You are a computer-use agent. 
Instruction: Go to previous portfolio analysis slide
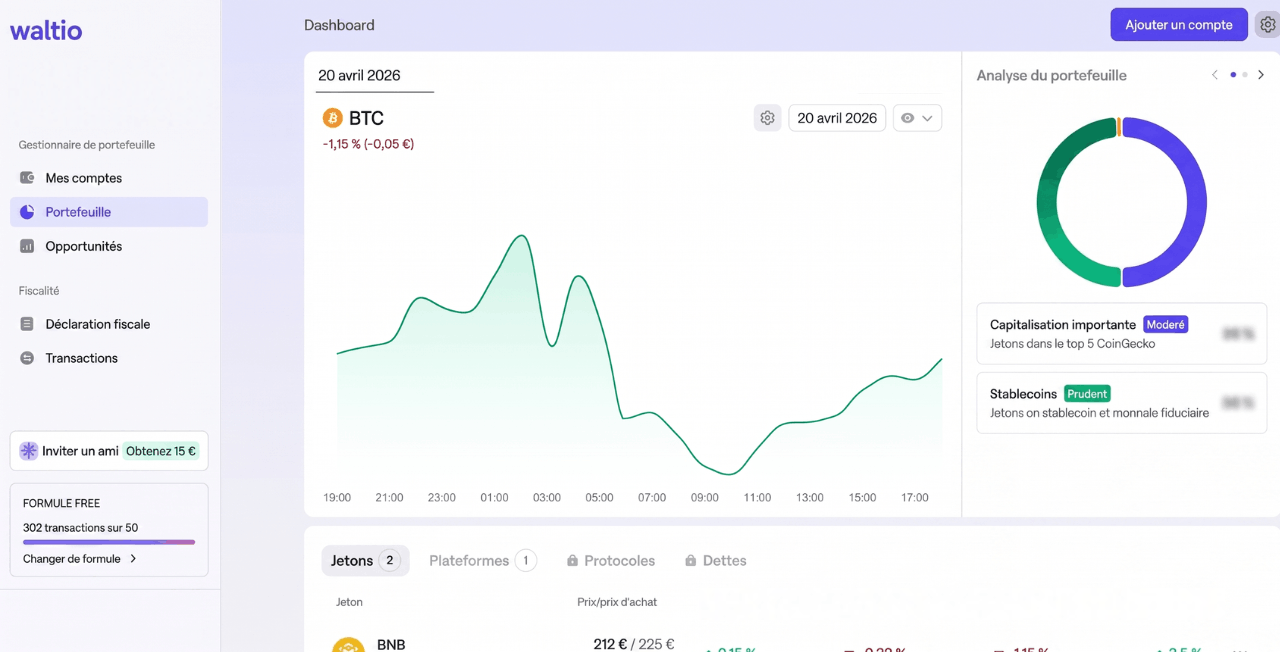tap(1215, 75)
